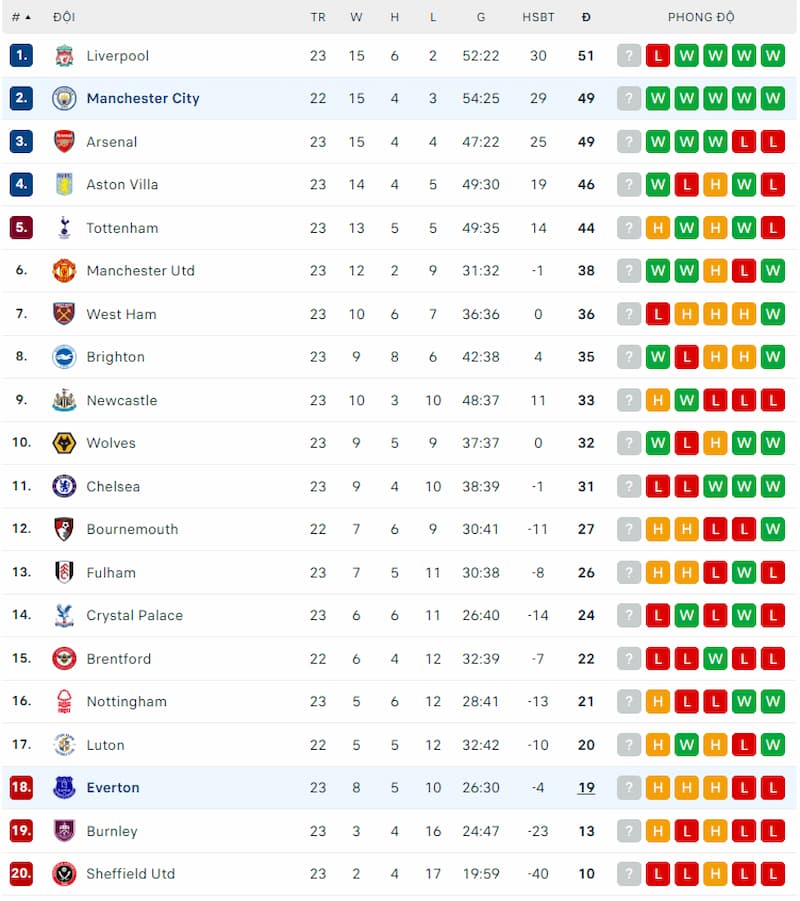Click the Sheffield Utd badge icon
Image resolution: width=800 pixels, height=901 pixels.
pyautogui.click(x=64, y=873)
